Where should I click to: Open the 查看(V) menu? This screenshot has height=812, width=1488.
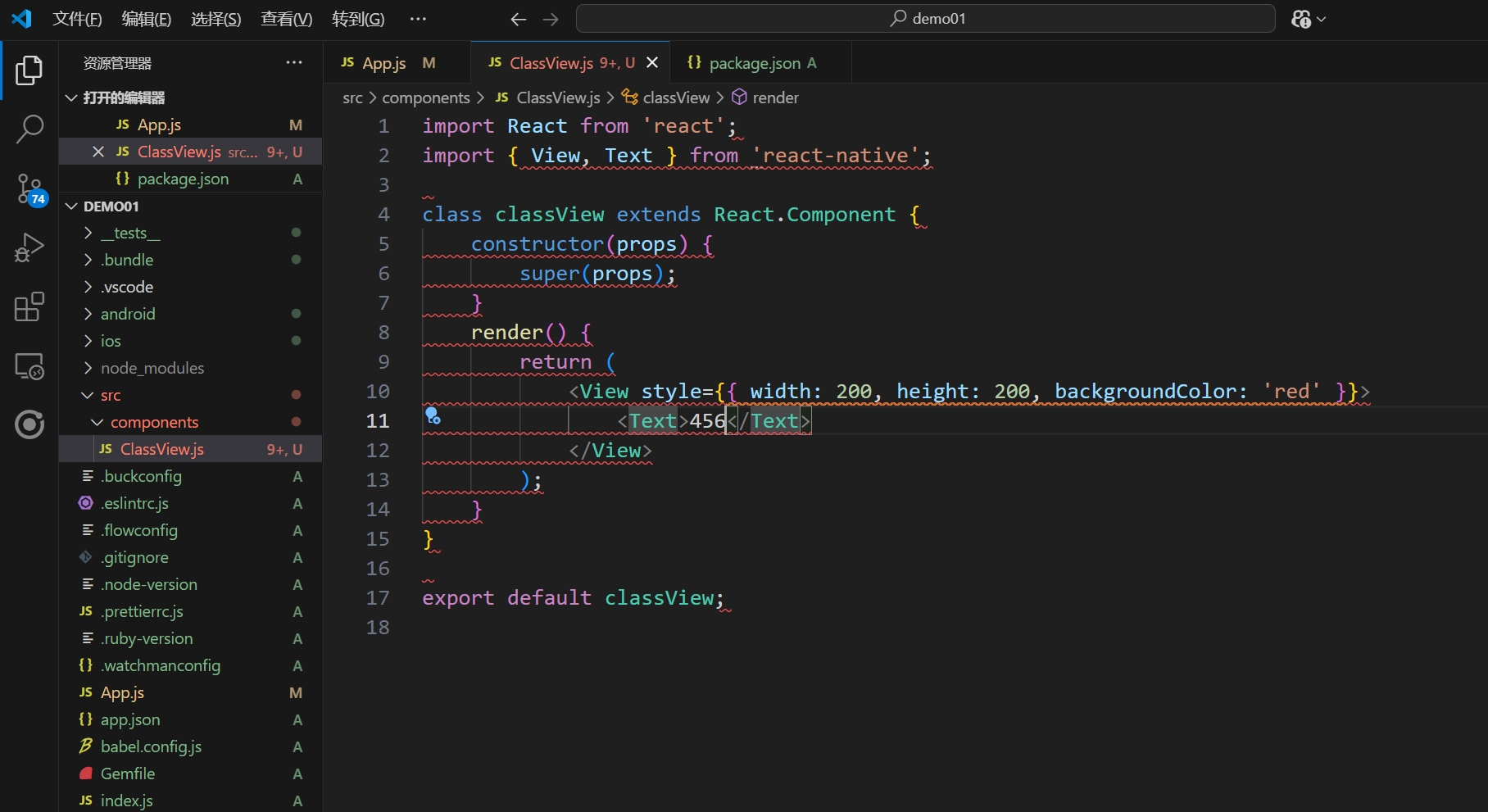click(287, 19)
